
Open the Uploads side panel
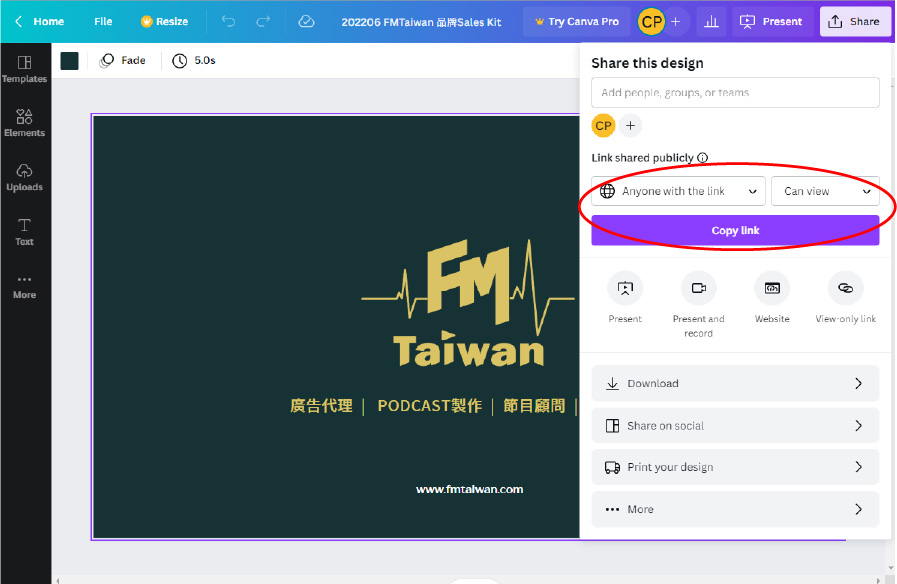point(25,178)
